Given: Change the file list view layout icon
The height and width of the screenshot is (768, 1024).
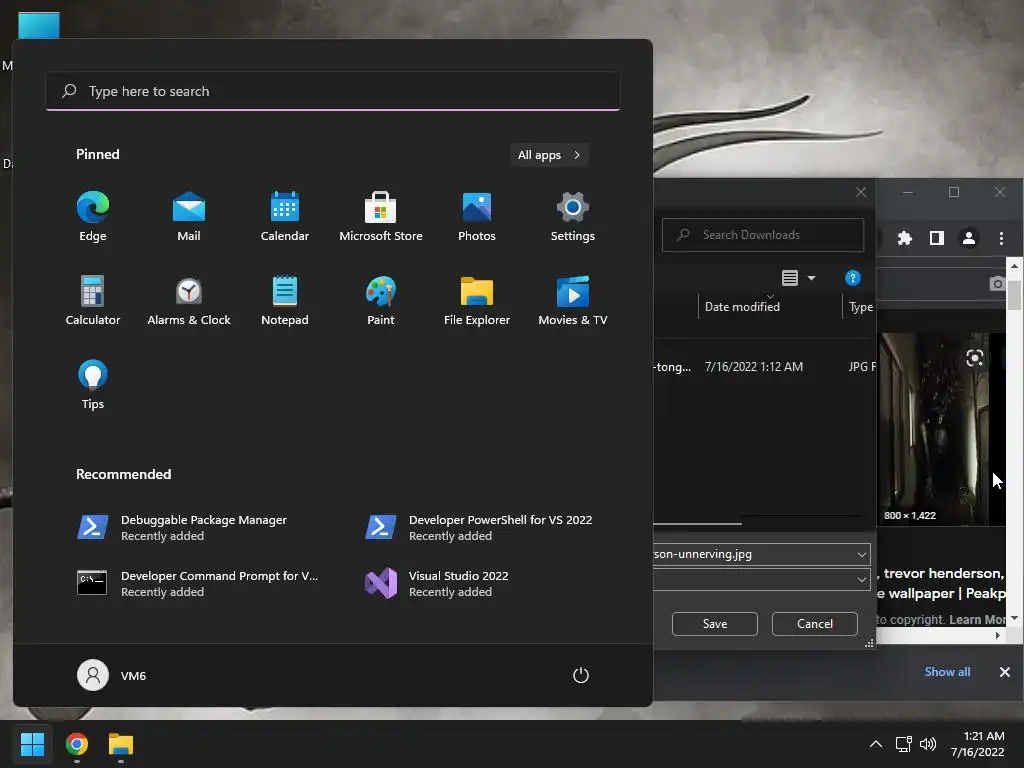Looking at the screenshot, I should pos(790,278).
